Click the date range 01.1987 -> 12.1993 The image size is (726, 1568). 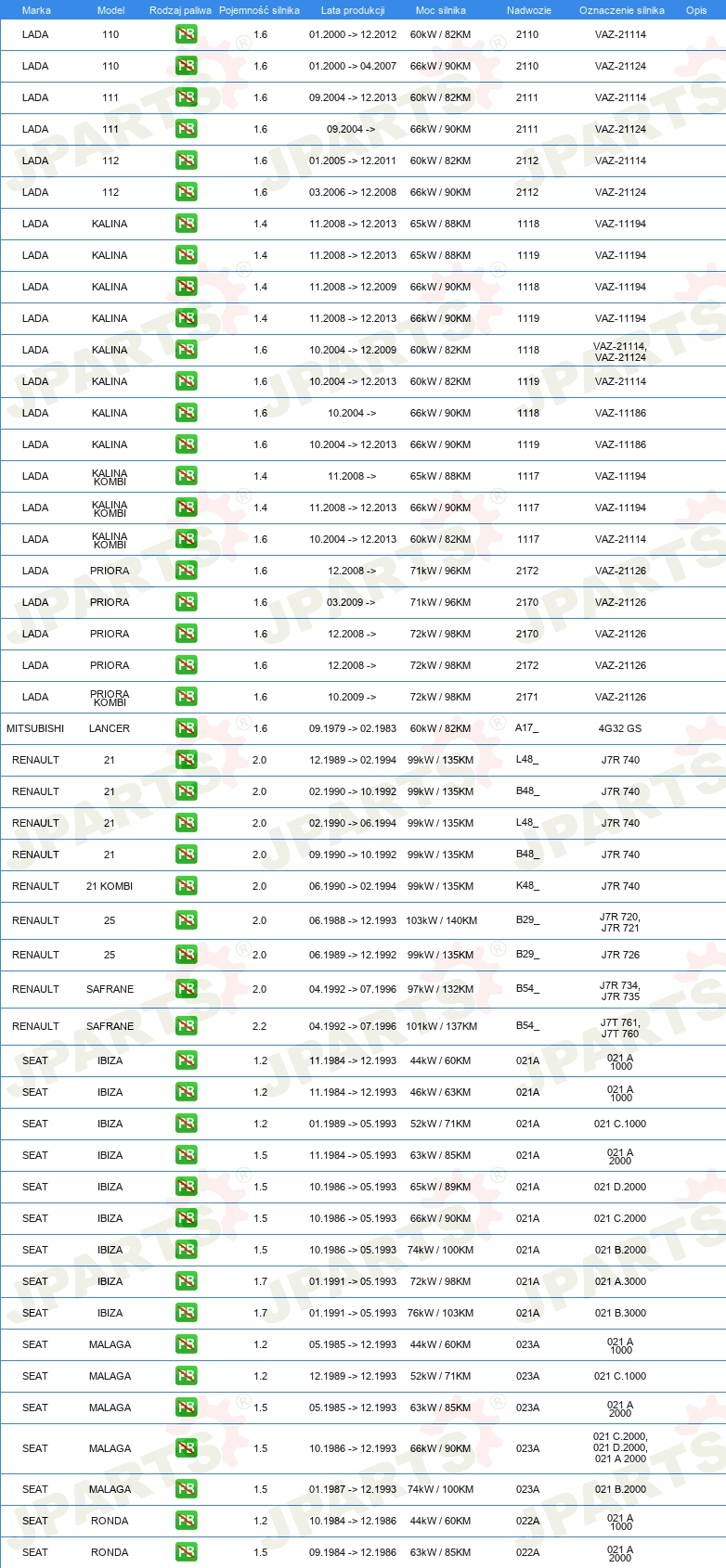353,1489
